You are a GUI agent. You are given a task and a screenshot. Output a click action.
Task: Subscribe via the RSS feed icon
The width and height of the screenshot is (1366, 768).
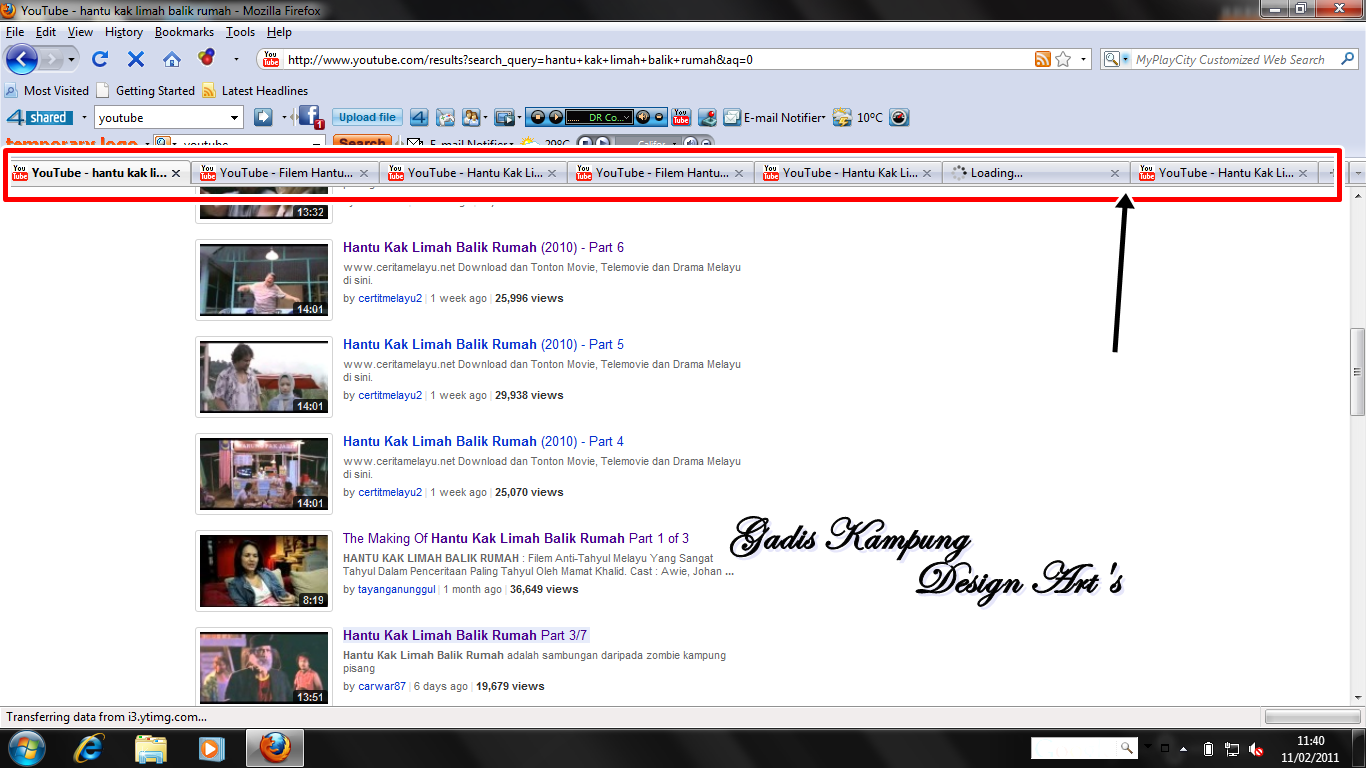pos(1043,60)
